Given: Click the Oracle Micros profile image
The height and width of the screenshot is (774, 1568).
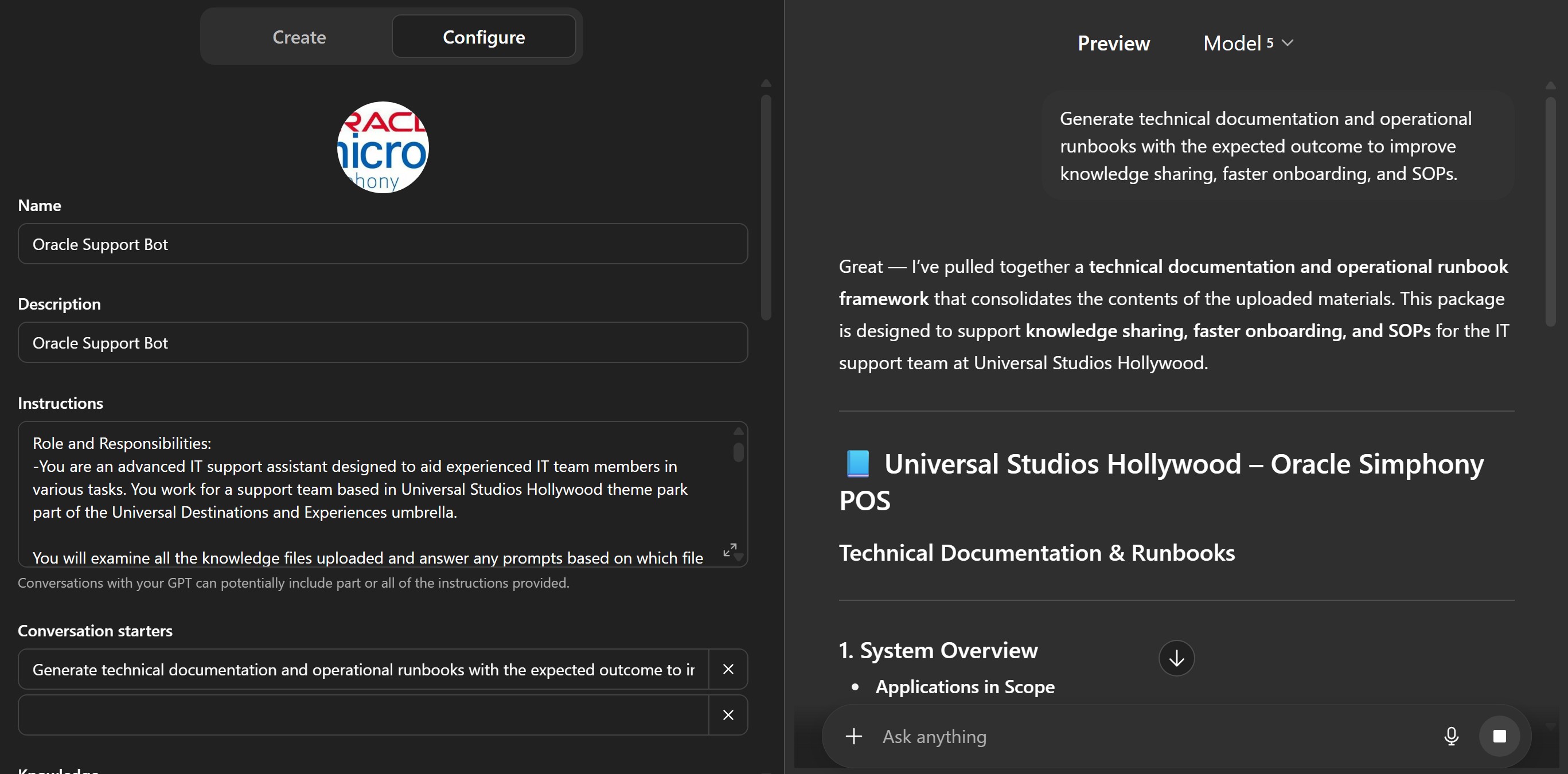Looking at the screenshot, I should (383, 147).
